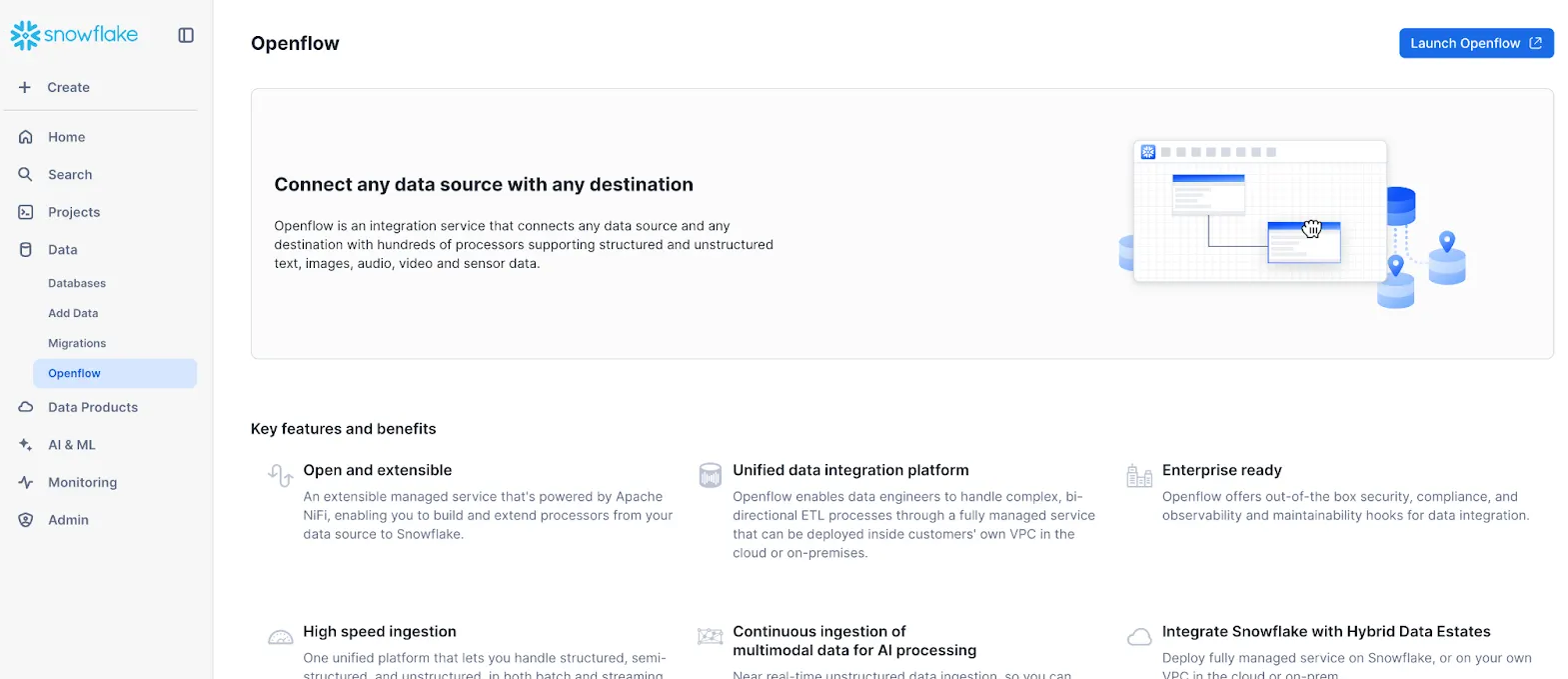1568x679 pixels.
Task: Select Migrations under Data
Action: [76, 343]
